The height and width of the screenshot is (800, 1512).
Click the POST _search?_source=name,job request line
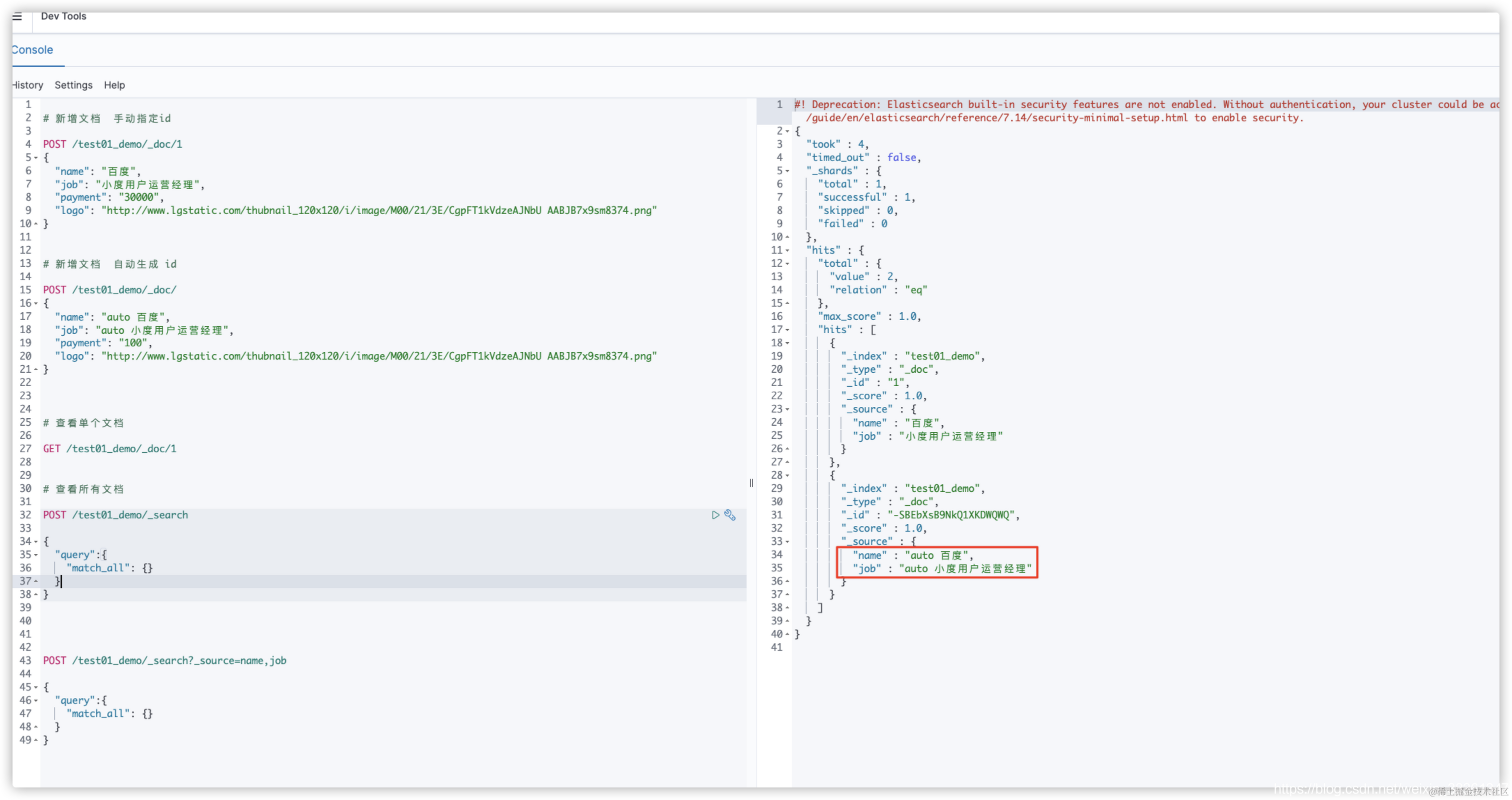pos(164,661)
